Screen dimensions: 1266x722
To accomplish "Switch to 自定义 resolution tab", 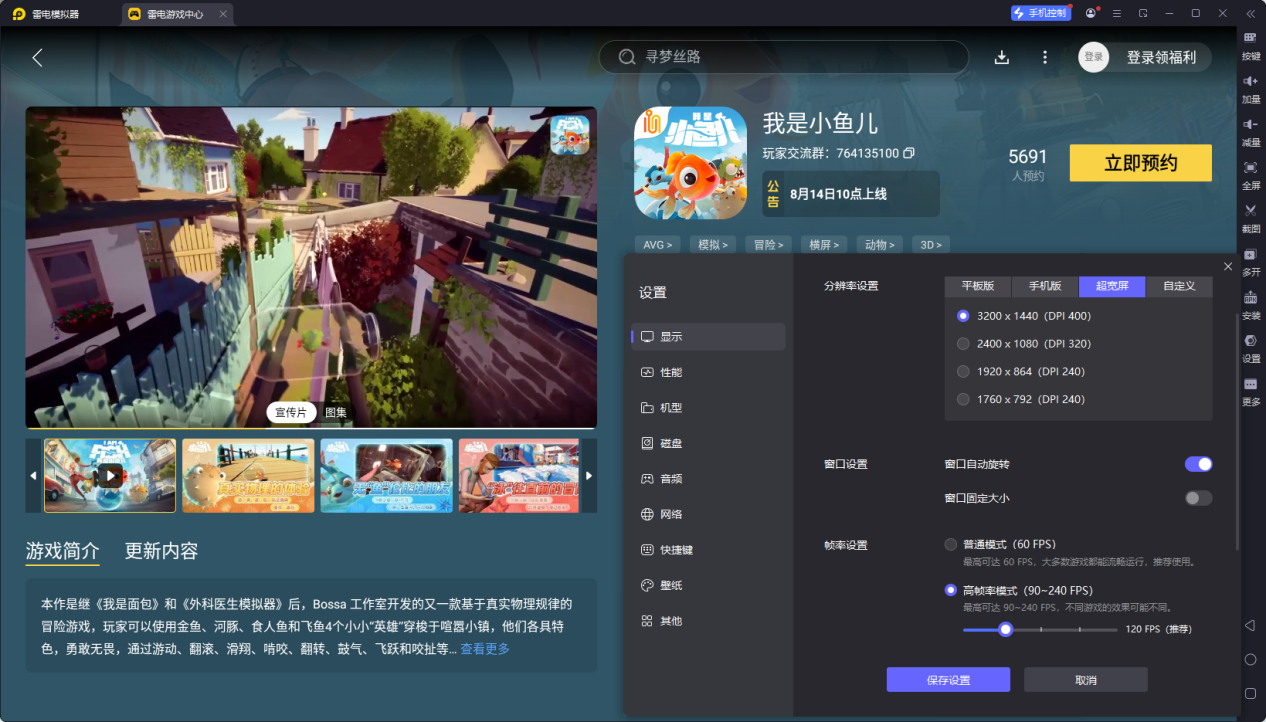I will 1179,286.
